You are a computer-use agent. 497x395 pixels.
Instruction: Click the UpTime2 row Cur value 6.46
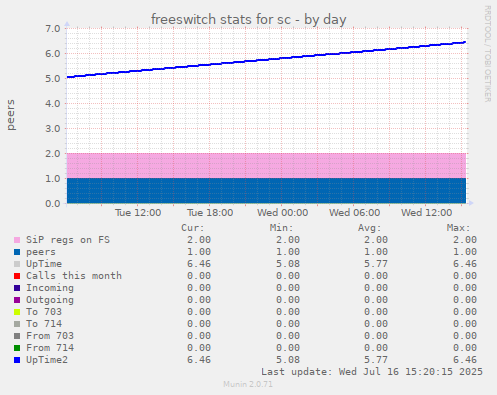(x=199, y=360)
